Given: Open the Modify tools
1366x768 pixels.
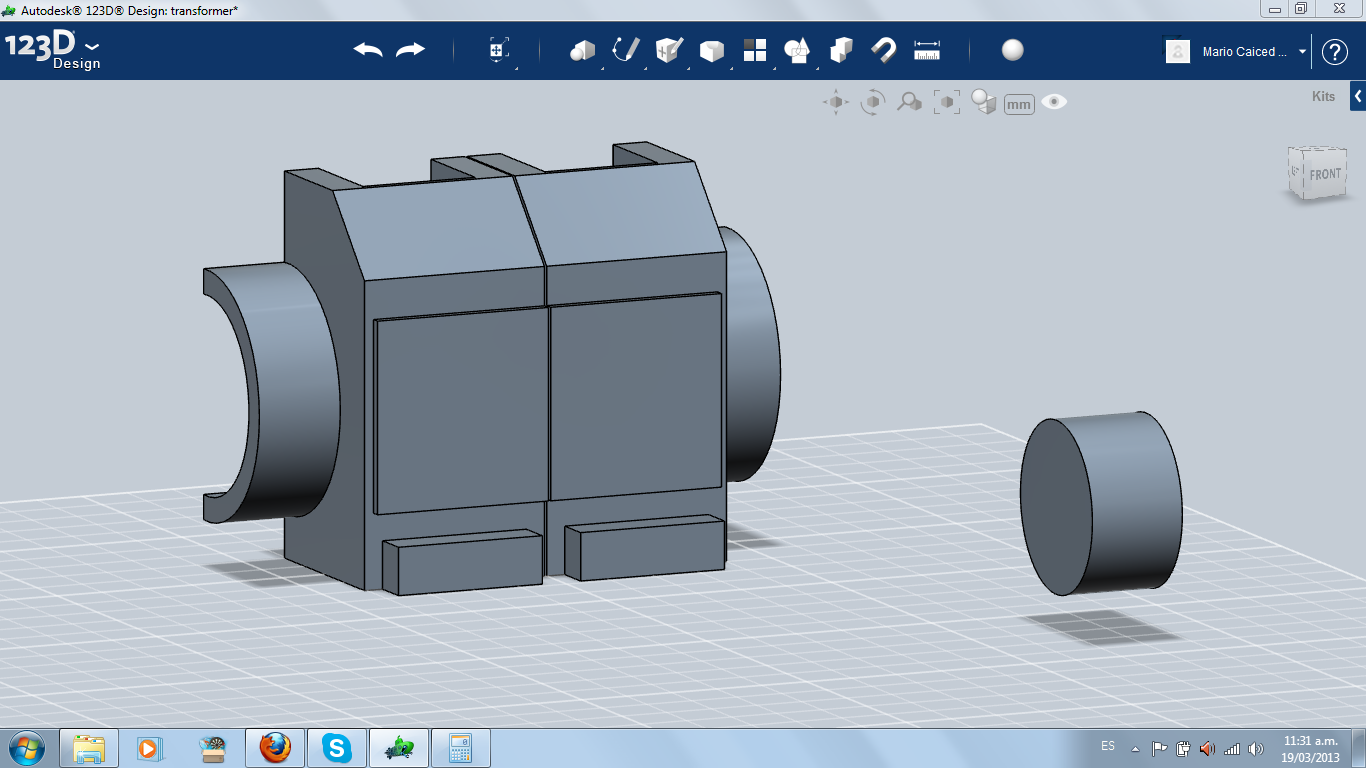Looking at the screenshot, I should pyautogui.click(x=711, y=50).
